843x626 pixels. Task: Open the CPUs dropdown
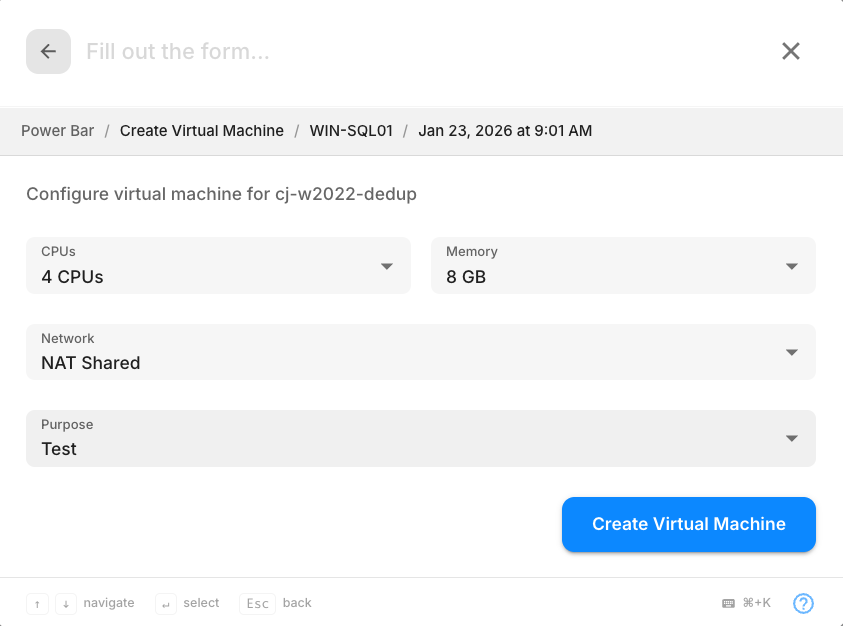[218, 266]
